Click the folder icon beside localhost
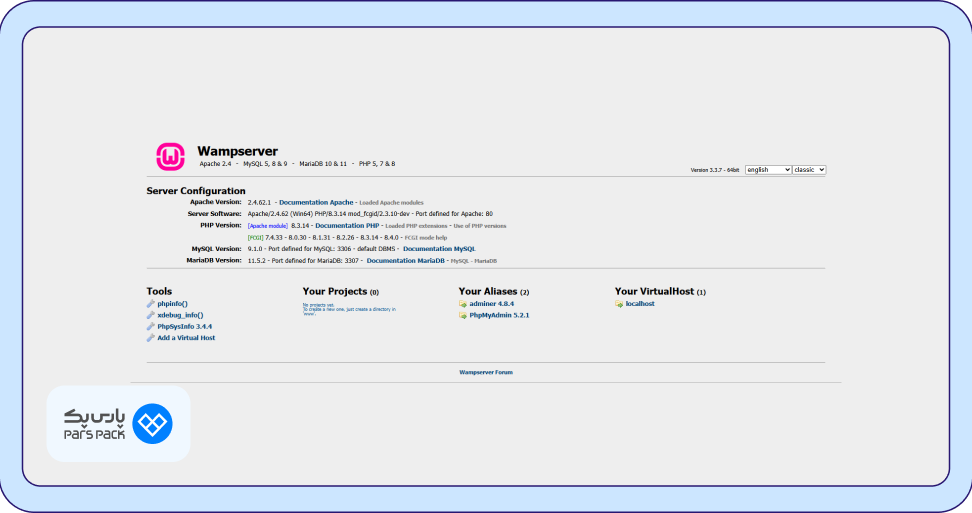This screenshot has height=513, width=972. [x=619, y=304]
